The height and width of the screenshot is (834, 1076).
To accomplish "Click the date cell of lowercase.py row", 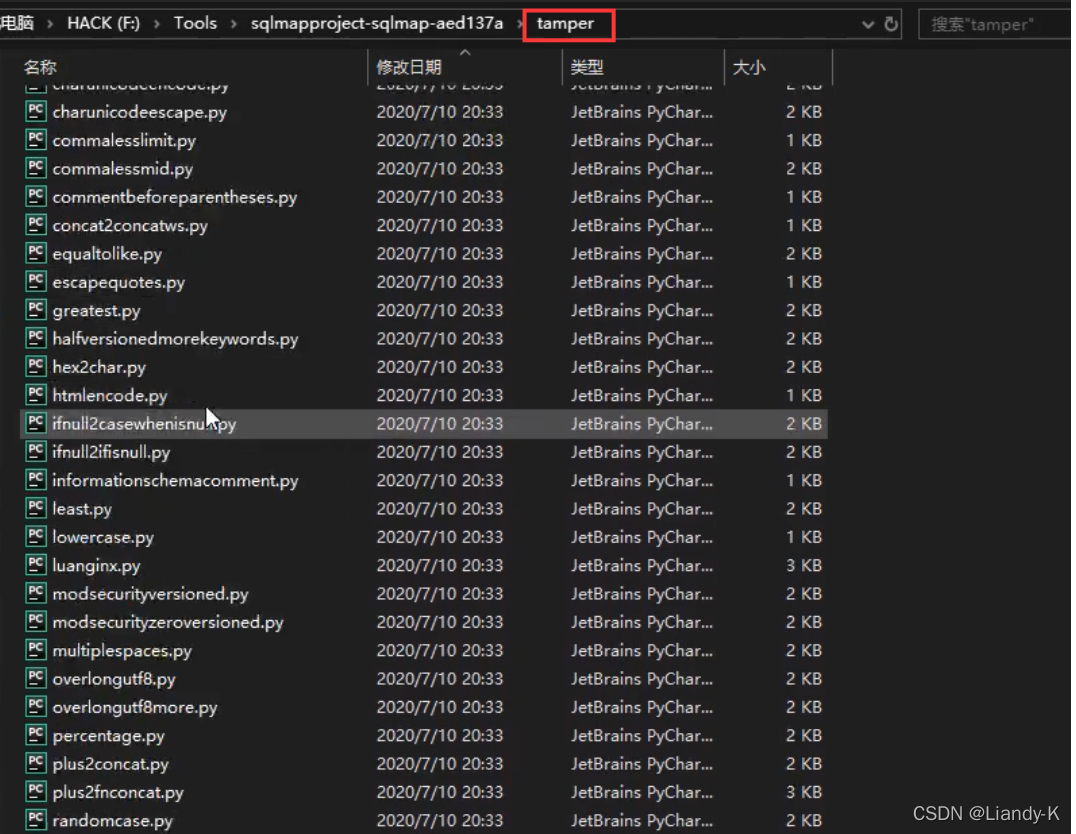I will 440,537.
